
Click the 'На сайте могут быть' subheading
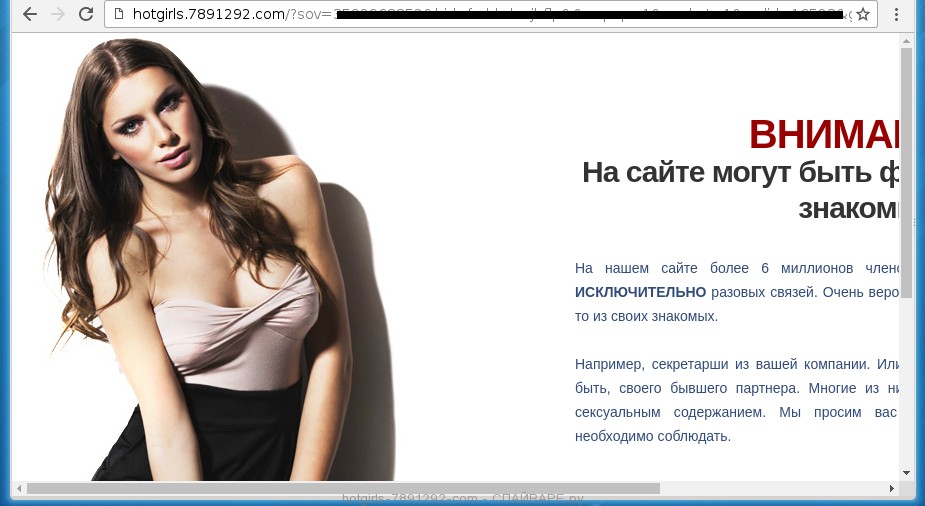pyautogui.click(x=740, y=173)
